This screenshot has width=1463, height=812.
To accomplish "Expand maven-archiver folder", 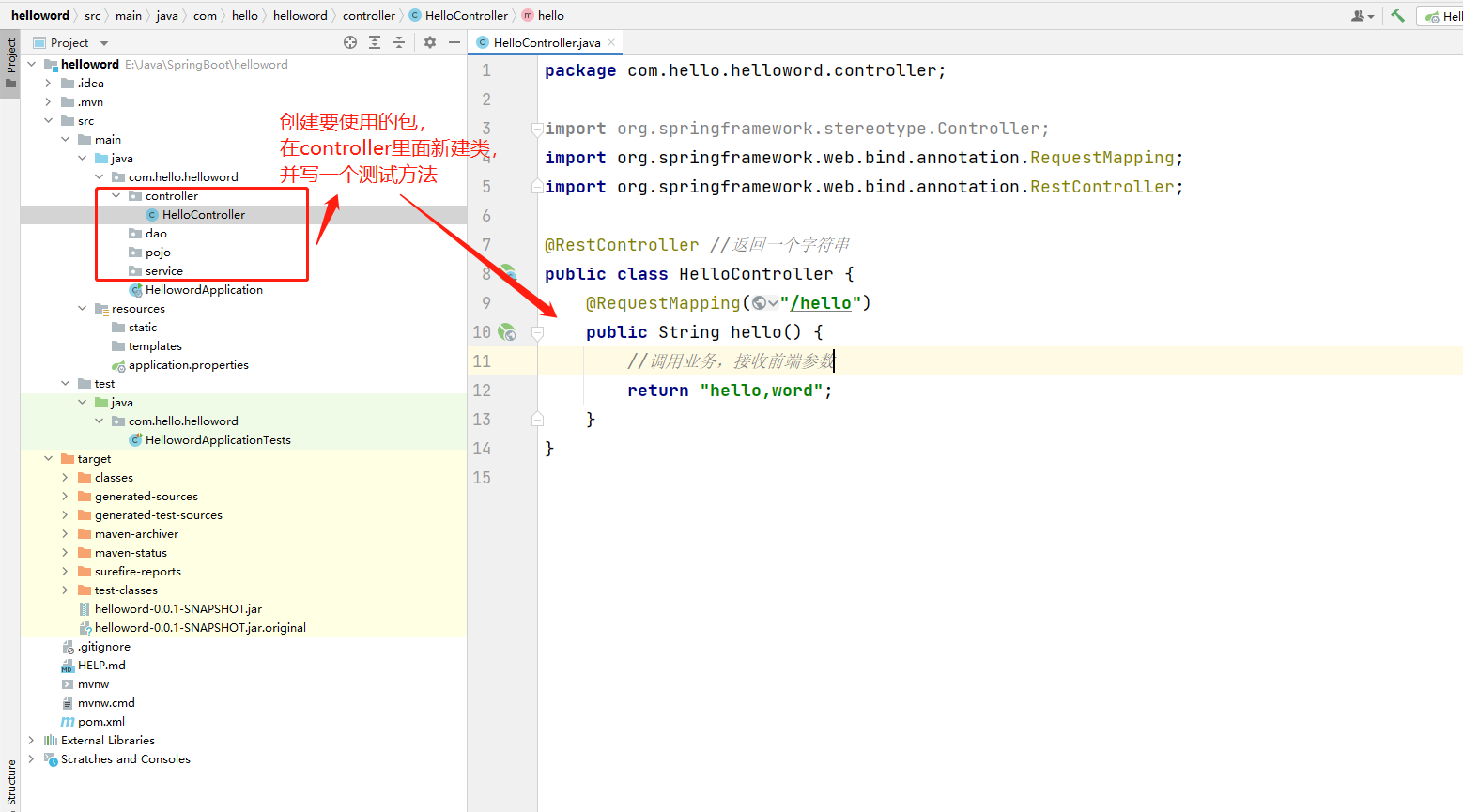I will [66, 534].
